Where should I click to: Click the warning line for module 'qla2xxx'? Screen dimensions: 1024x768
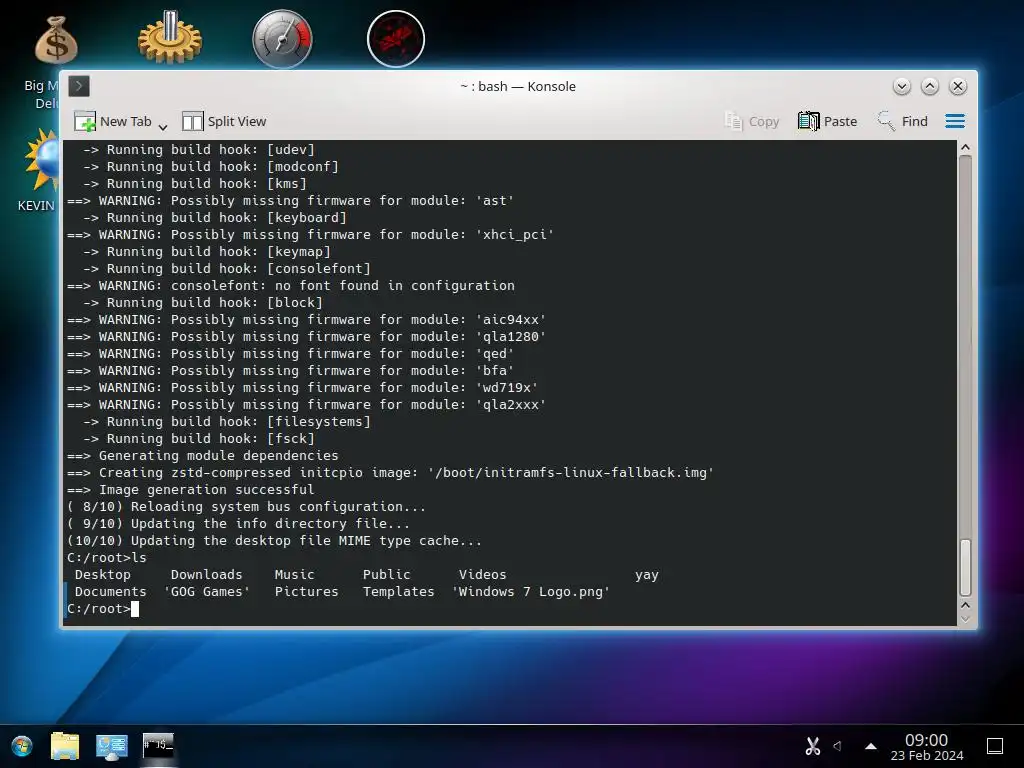point(306,405)
